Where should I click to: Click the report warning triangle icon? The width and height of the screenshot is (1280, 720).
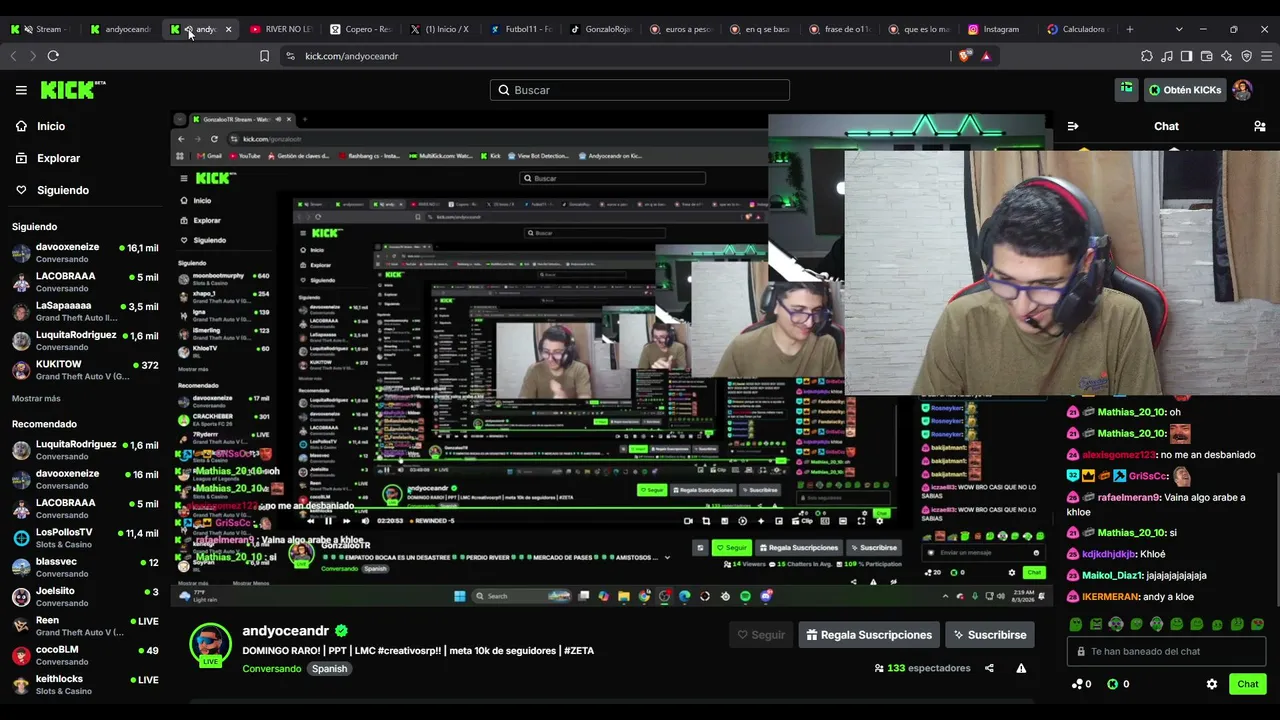[x=1021, y=668]
